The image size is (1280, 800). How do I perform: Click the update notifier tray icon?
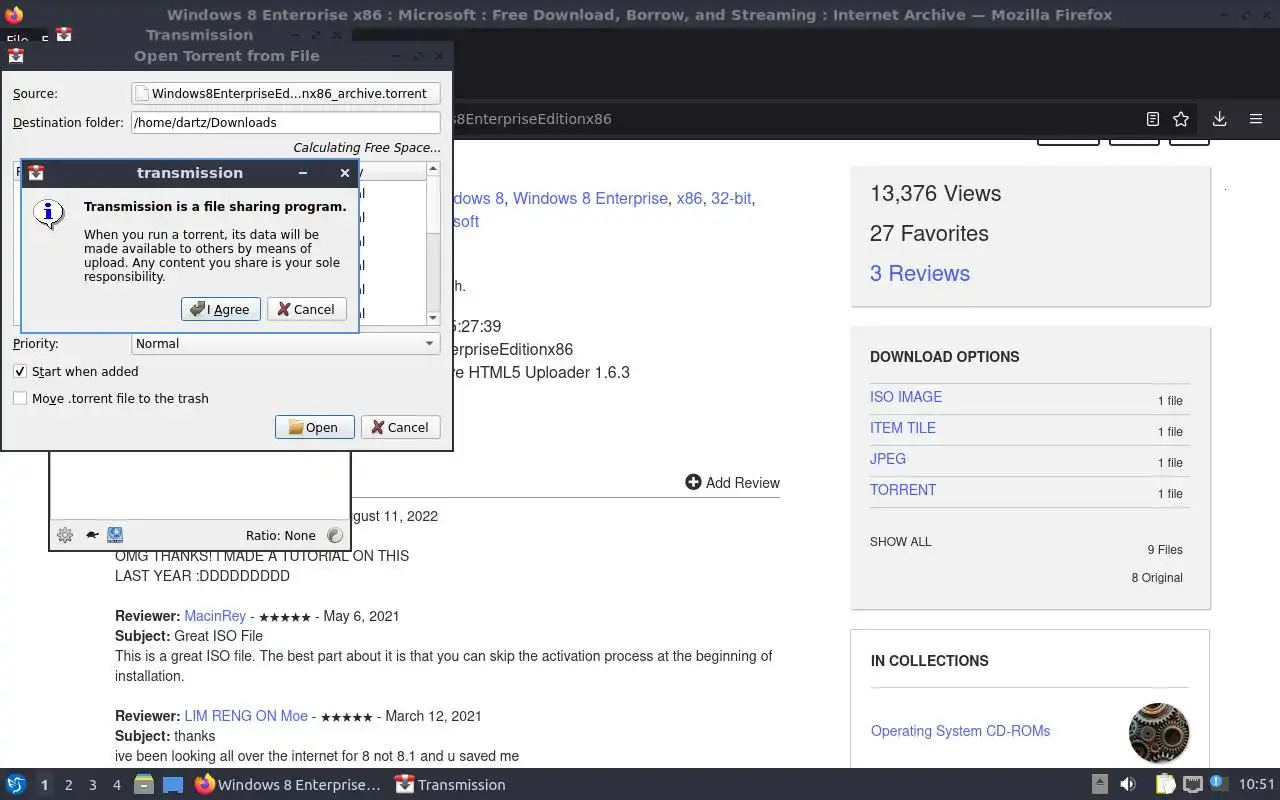(x=1218, y=784)
